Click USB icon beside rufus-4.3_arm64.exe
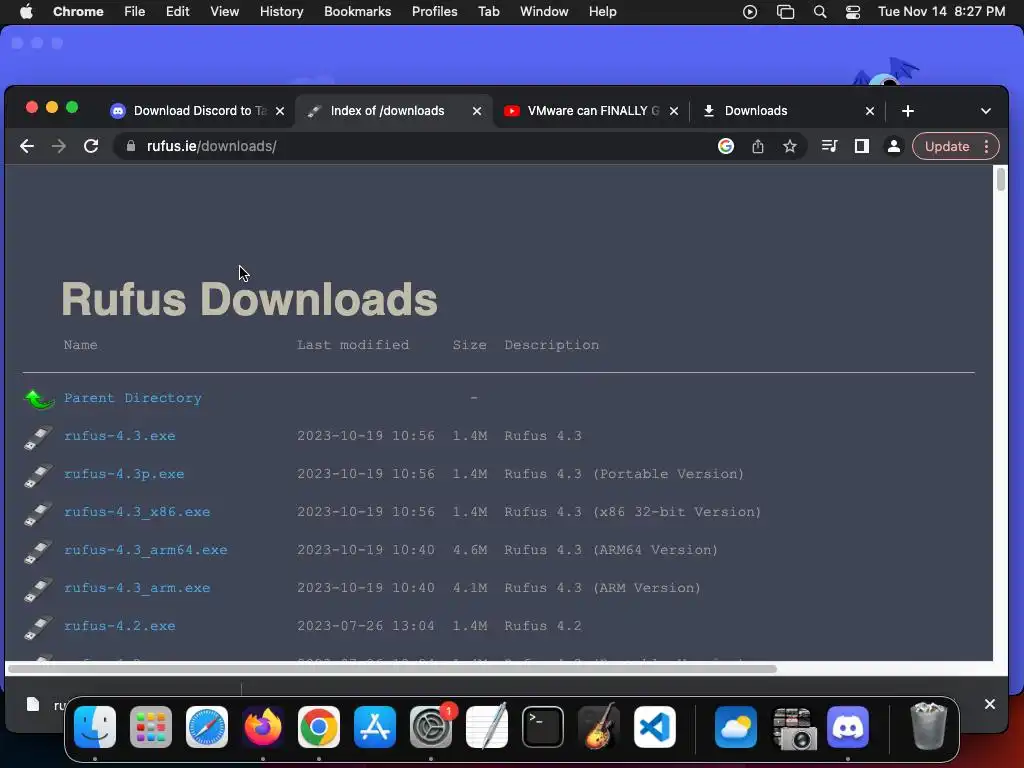1024x768 pixels. [39, 551]
